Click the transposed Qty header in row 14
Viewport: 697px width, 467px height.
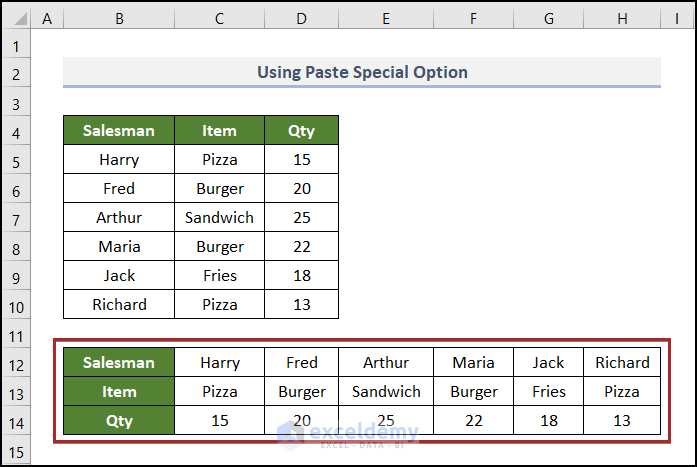(x=119, y=421)
